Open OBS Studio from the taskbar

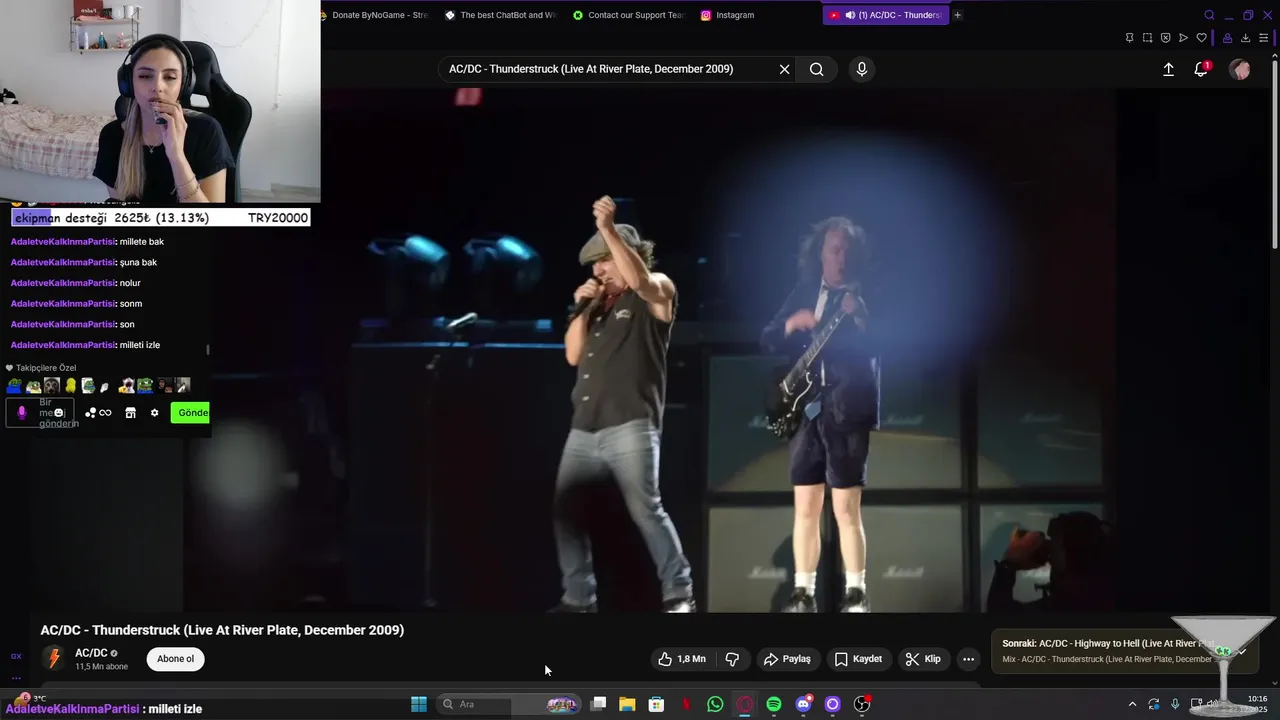862,704
